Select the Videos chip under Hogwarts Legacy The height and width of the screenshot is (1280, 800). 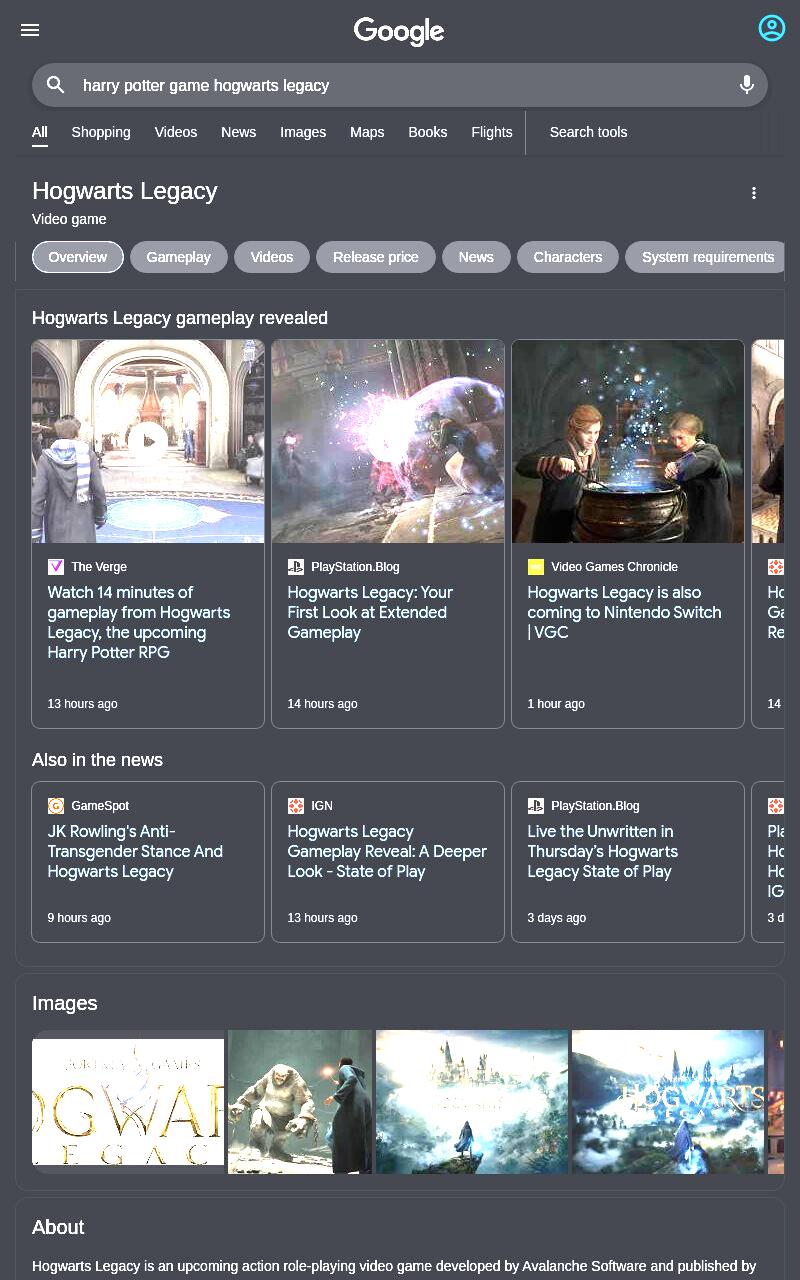coord(272,257)
